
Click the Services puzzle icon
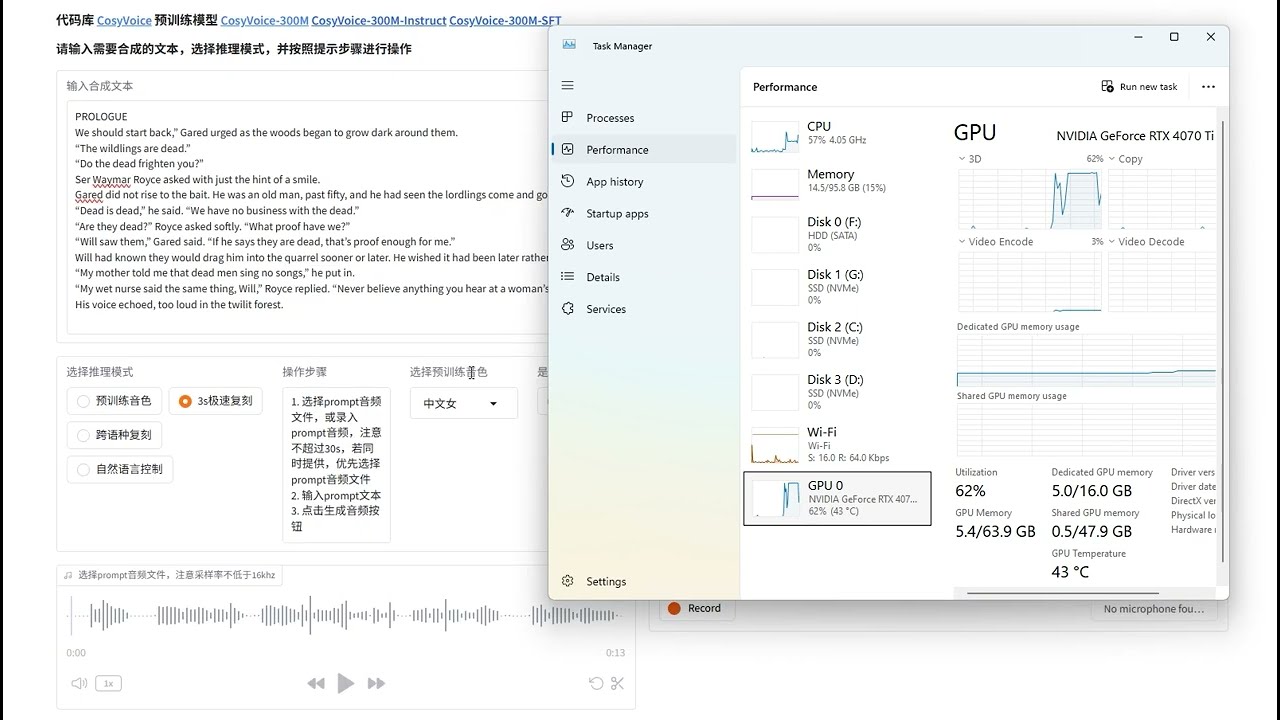click(568, 309)
